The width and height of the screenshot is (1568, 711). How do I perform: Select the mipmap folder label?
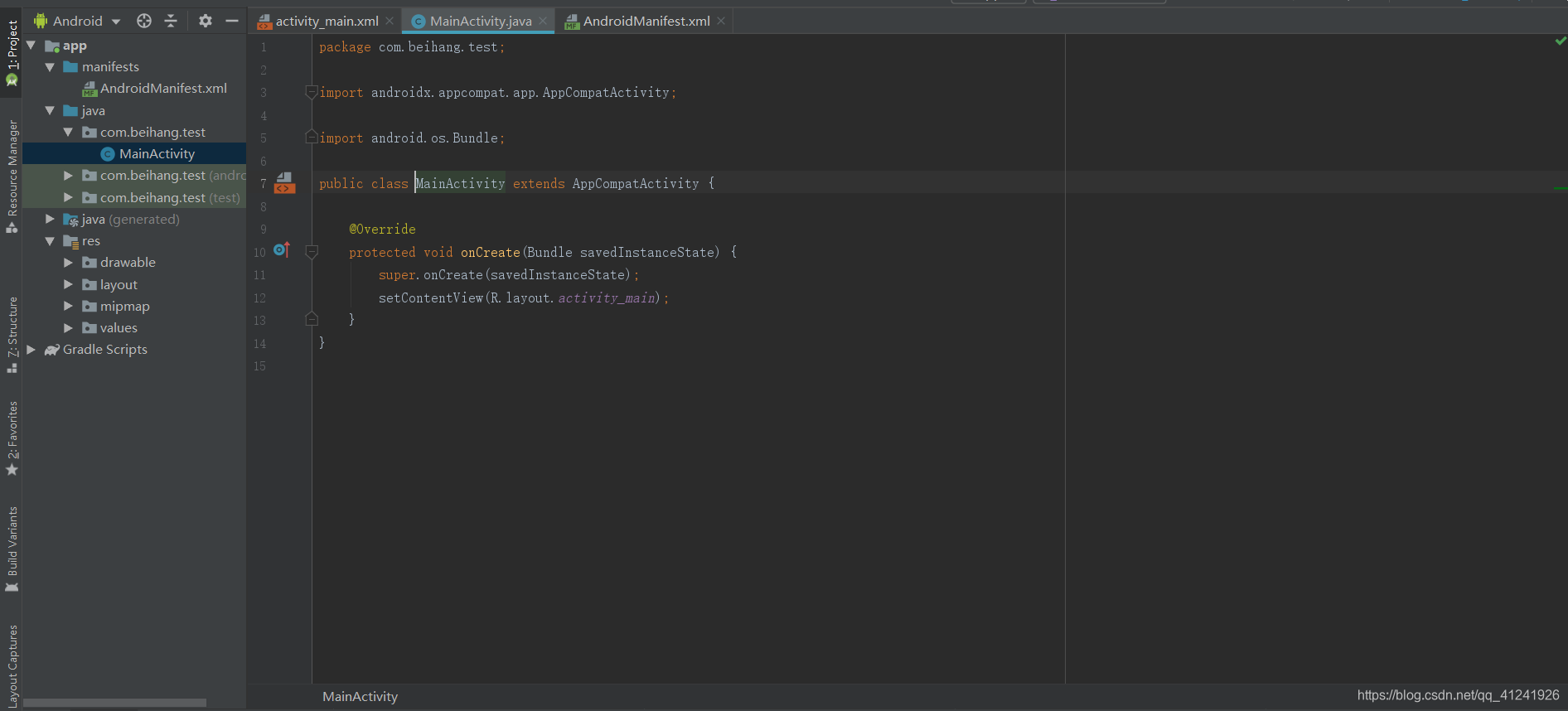pyautogui.click(x=125, y=307)
